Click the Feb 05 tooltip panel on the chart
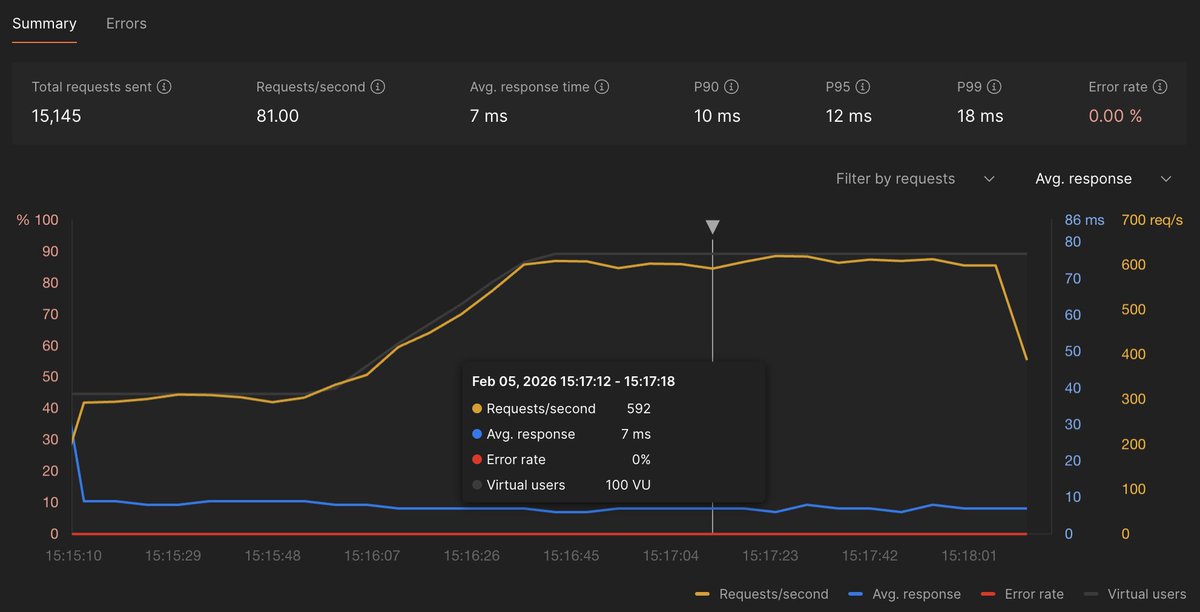This screenshot has width=1200, height=612. tap(610, 430)
